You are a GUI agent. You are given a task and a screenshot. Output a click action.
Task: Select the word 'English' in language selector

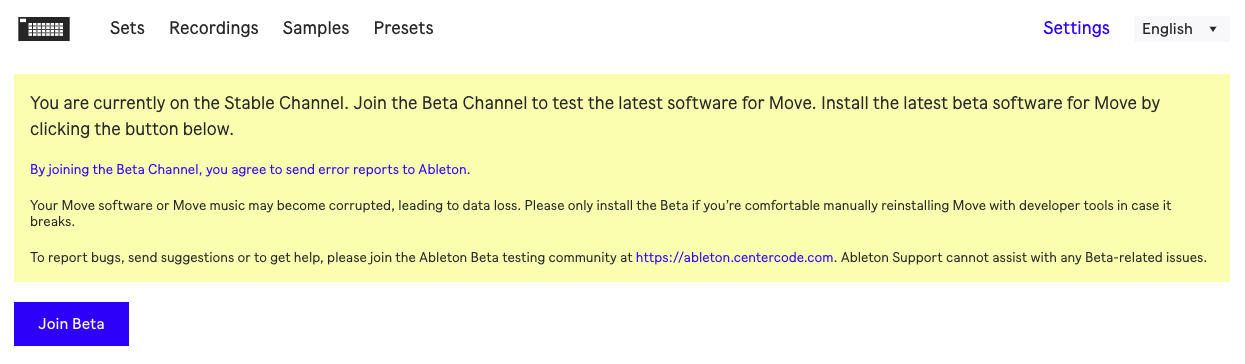tap(1167, 29)
